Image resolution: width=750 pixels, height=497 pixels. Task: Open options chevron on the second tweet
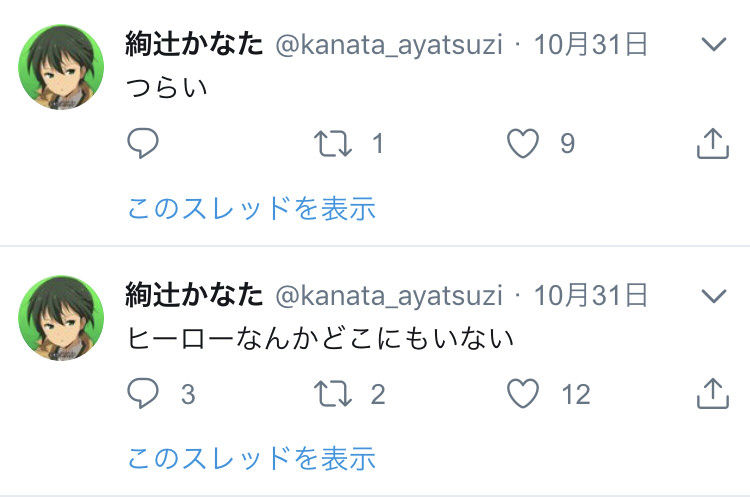point(714,296)
